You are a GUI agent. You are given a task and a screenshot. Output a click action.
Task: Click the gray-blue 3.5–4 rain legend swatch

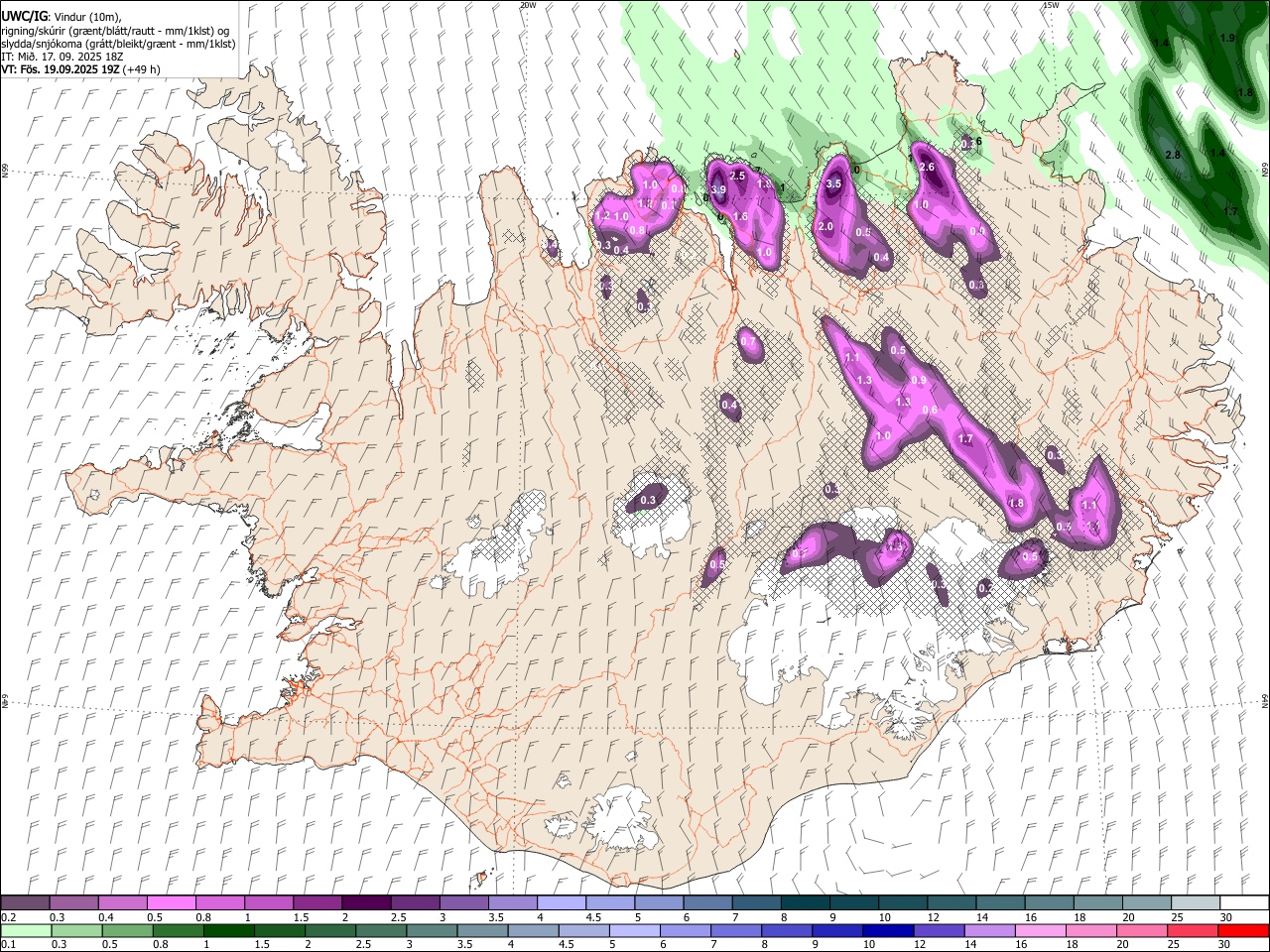[483, 930]
